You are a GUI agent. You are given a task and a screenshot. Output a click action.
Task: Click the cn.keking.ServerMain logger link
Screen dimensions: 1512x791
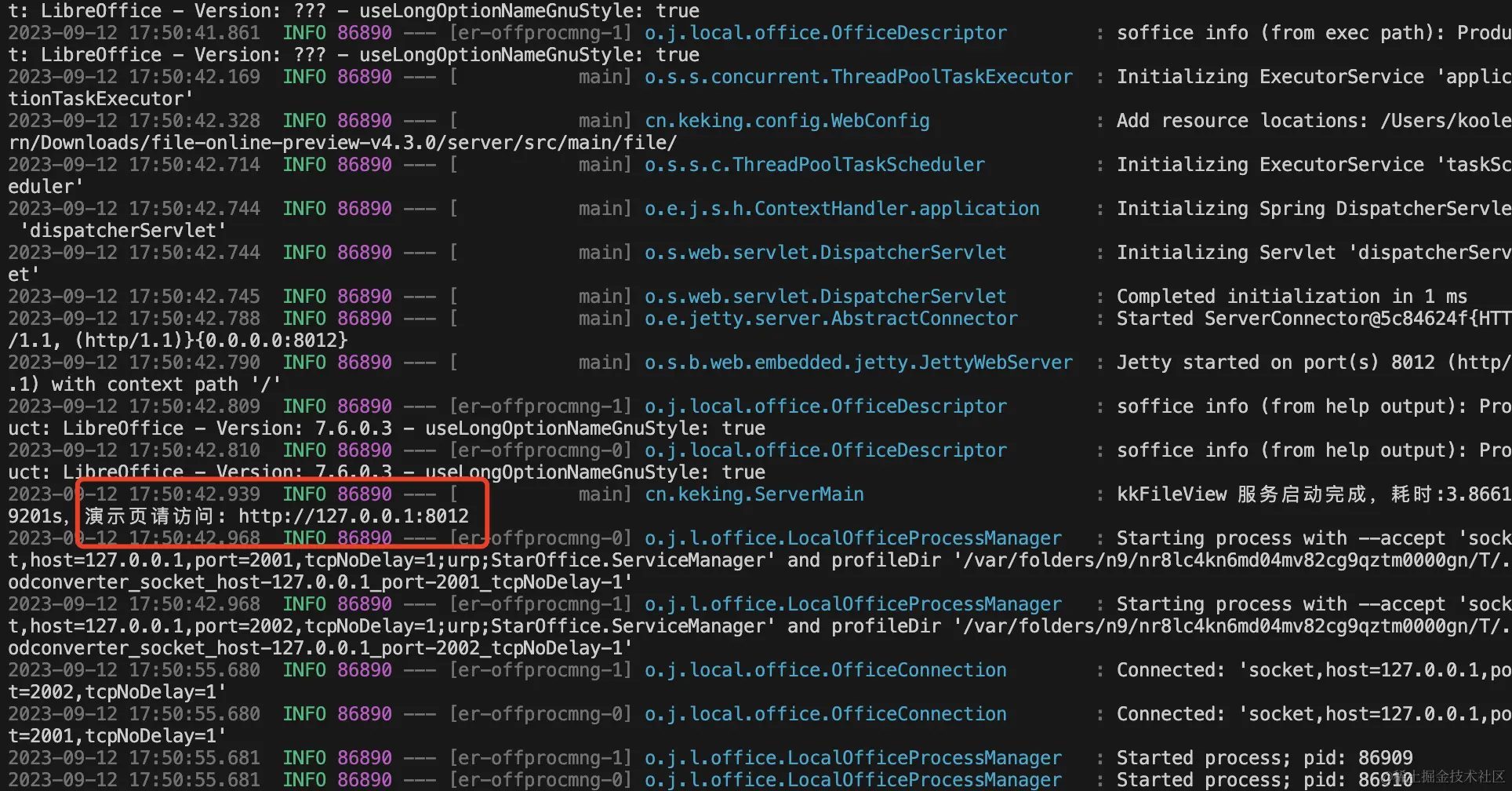(754, 494)
